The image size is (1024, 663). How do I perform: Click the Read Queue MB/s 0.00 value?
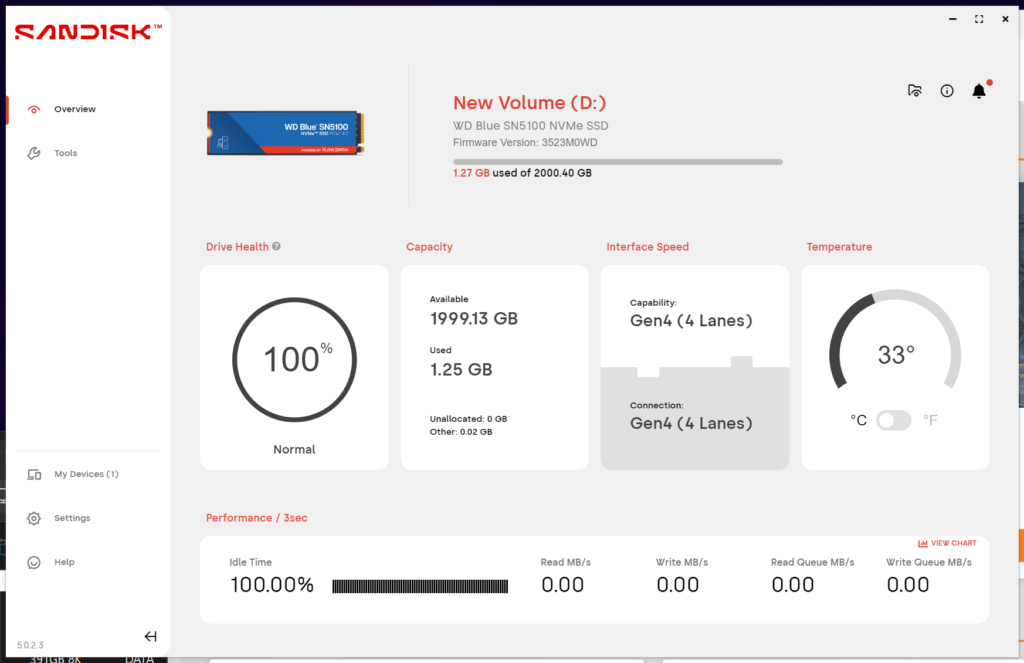pos(793,585)
